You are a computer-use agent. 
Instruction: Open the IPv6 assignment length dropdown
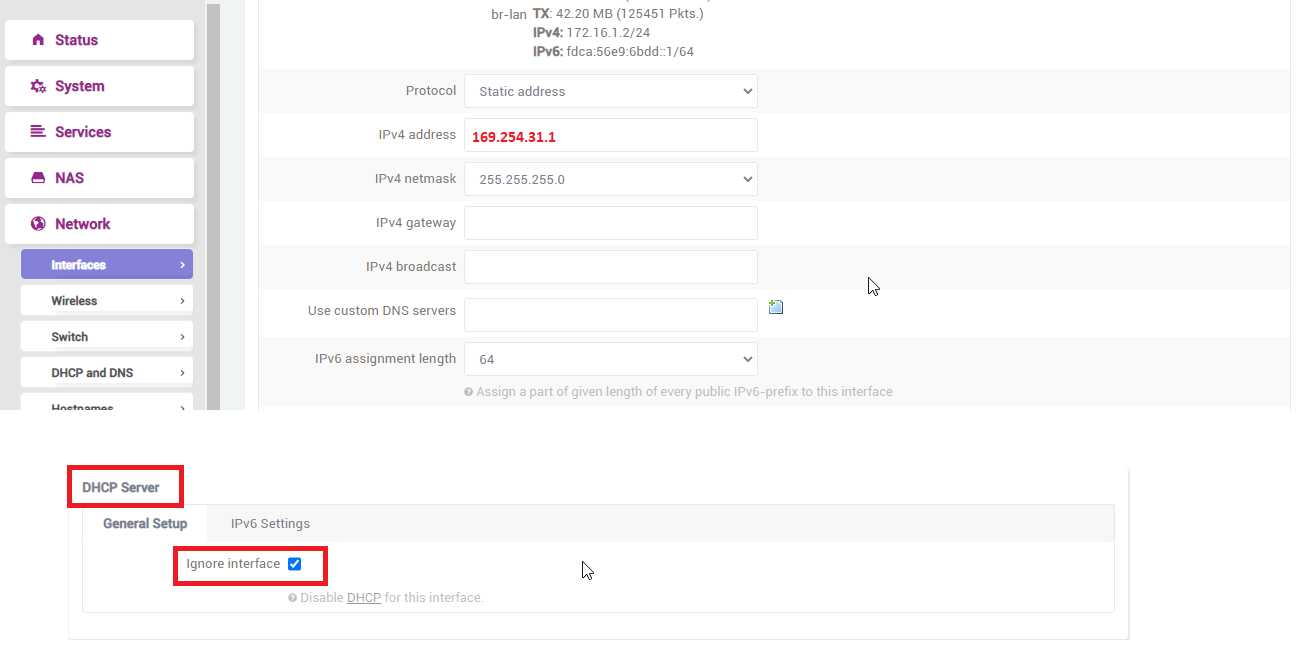coord(611,359)
